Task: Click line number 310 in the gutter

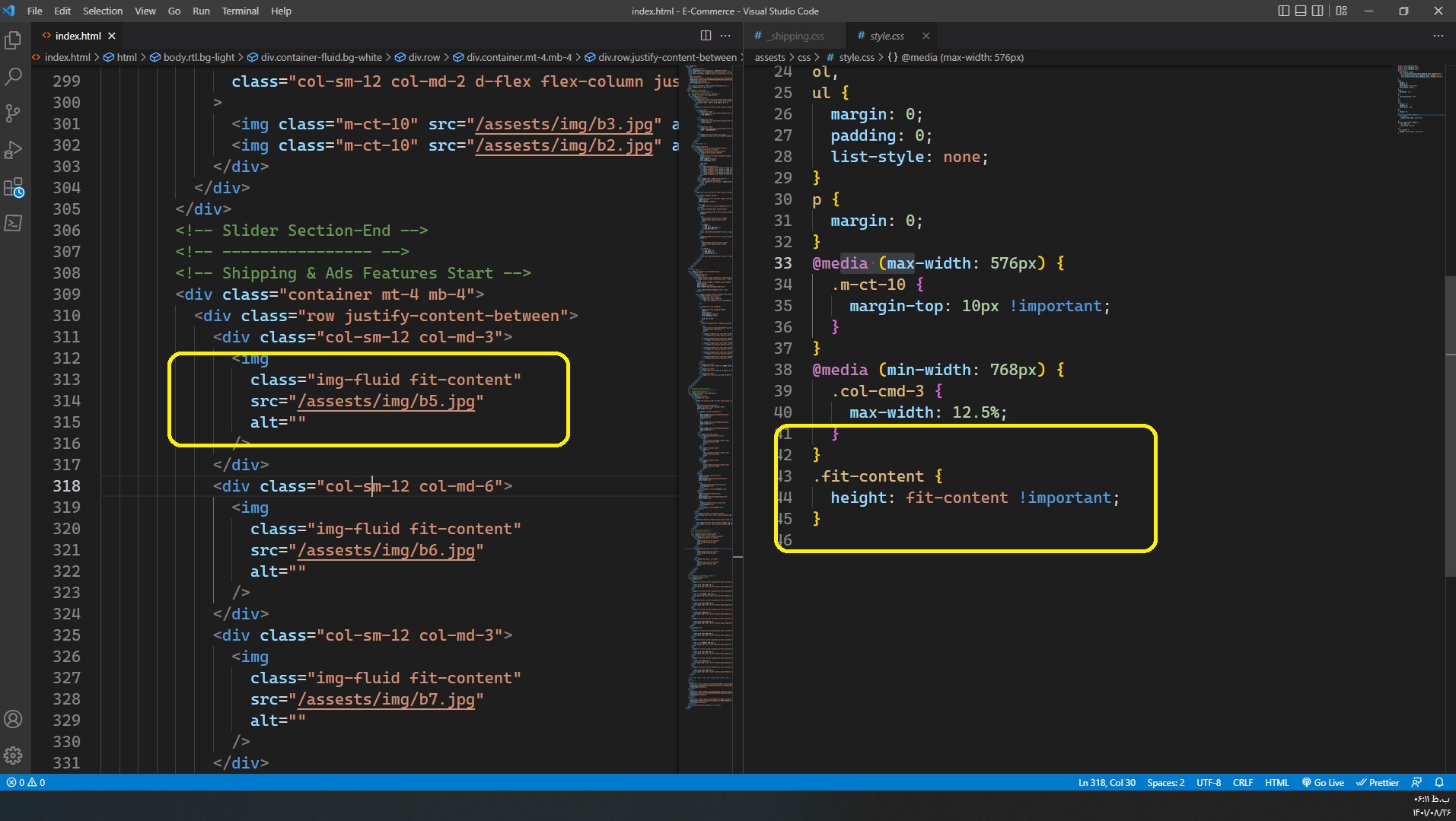Action: pyautogui.click(x=66, y=315)
